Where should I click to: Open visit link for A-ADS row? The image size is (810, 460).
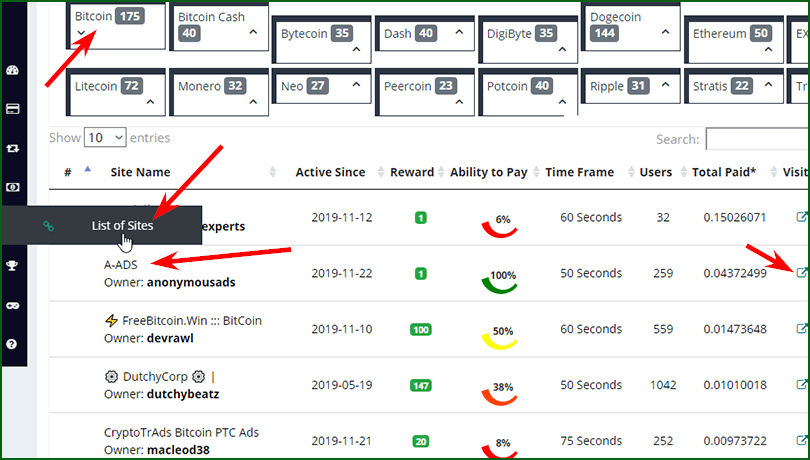801,272
